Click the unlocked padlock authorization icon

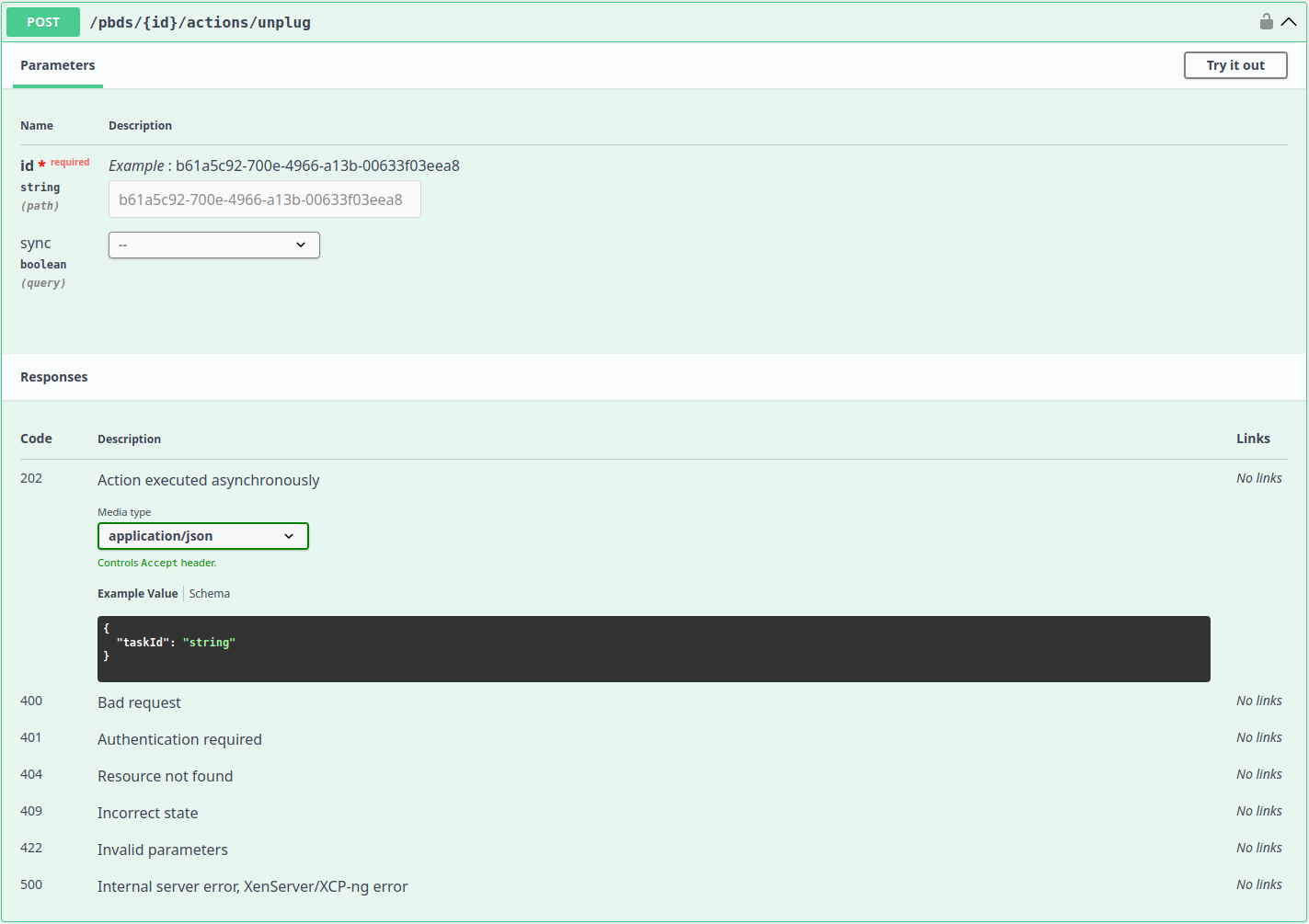(1266, 21)
